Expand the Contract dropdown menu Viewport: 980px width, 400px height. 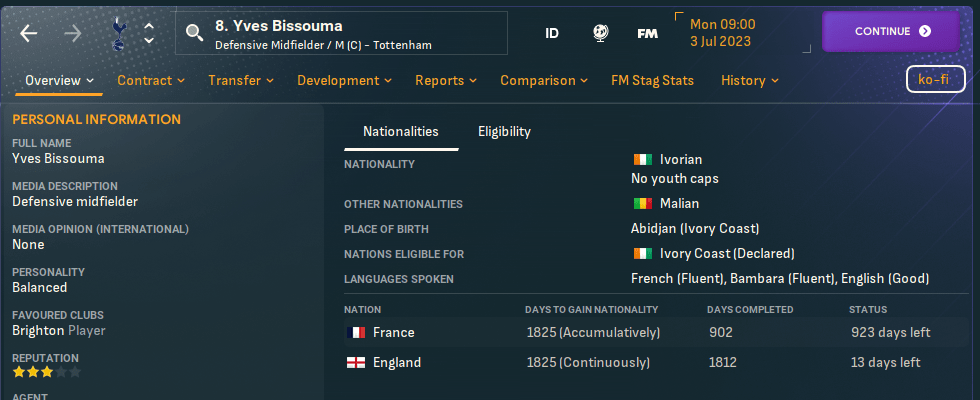tap(151, 80)
